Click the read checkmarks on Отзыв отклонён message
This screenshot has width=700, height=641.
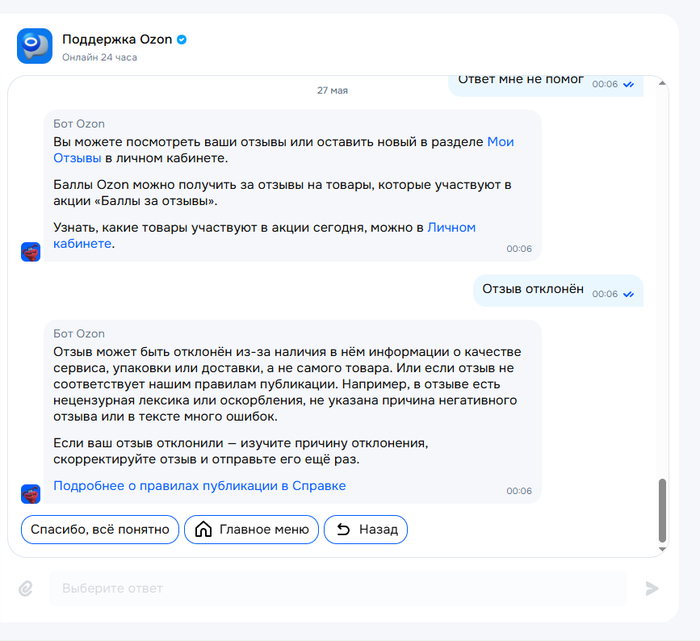pyautogui.click(x=629, y=294)
